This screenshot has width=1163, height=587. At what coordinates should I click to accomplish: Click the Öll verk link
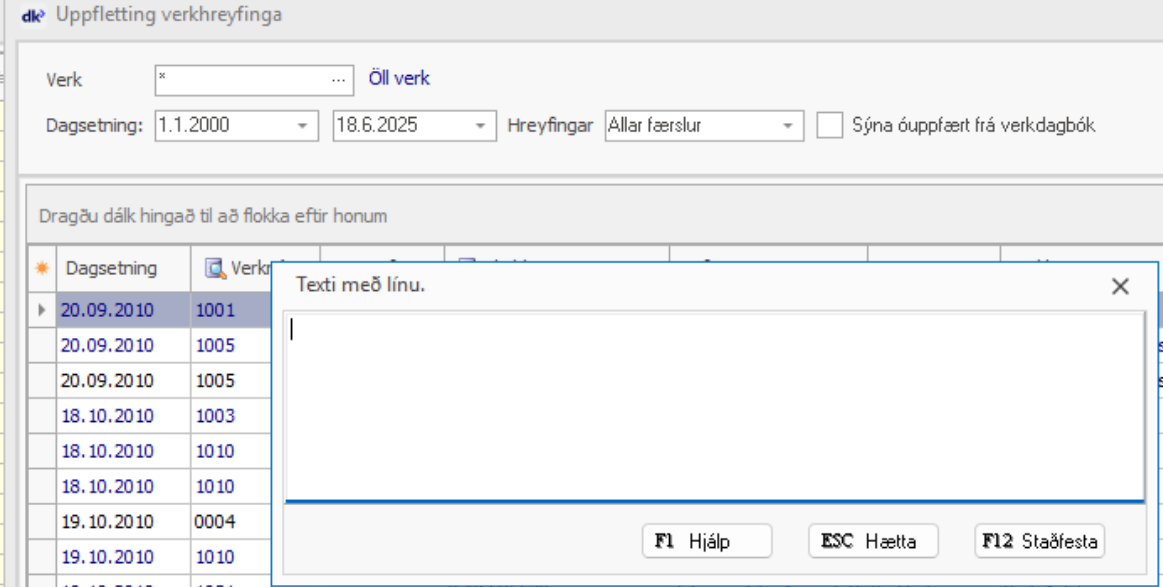pos(399,78)
